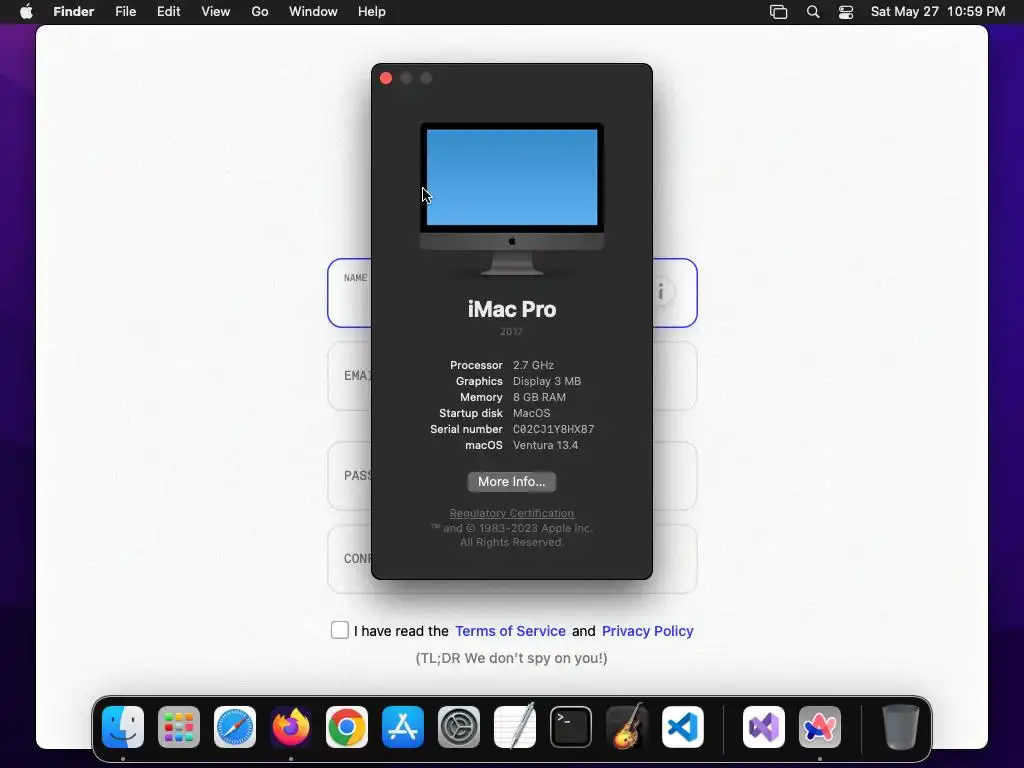Screen dimensions: 1024x768
Task: Open TextEdit from the dock
Action: 515,727
